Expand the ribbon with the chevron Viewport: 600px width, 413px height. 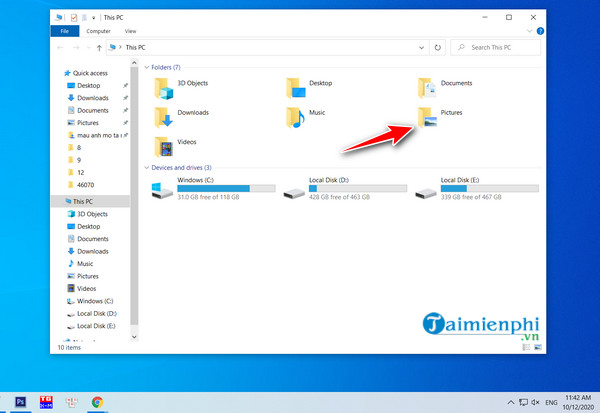[x=530, y=31]
